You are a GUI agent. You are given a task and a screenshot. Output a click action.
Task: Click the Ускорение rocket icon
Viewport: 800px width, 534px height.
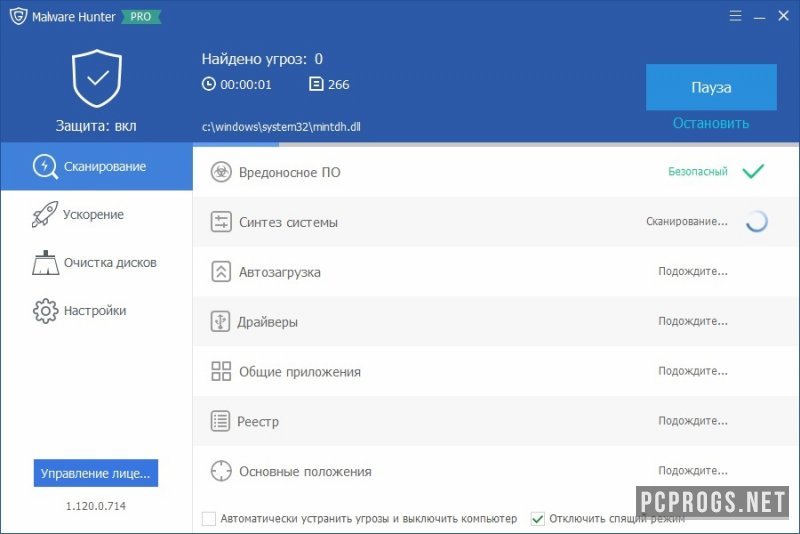click(x=45, y=214)
